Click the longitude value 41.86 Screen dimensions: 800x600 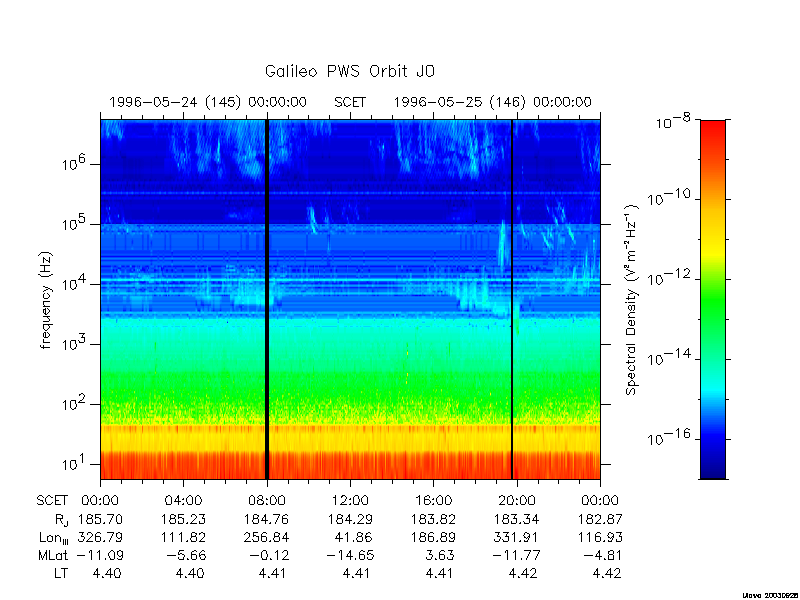354,537
